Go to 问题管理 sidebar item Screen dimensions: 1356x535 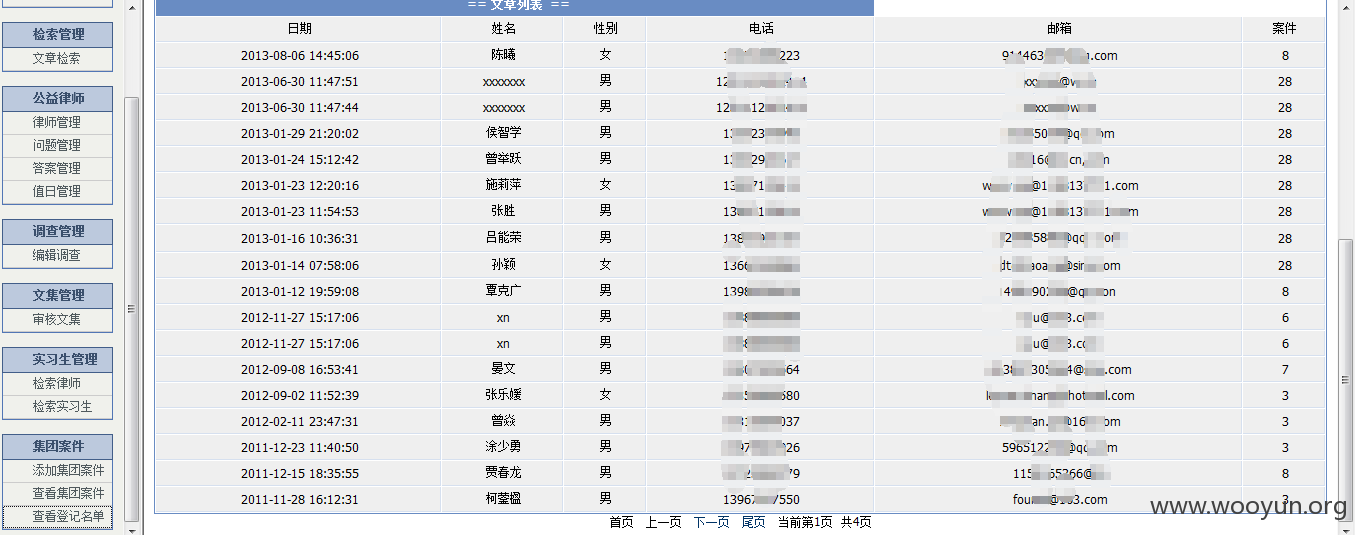(57, 146)
